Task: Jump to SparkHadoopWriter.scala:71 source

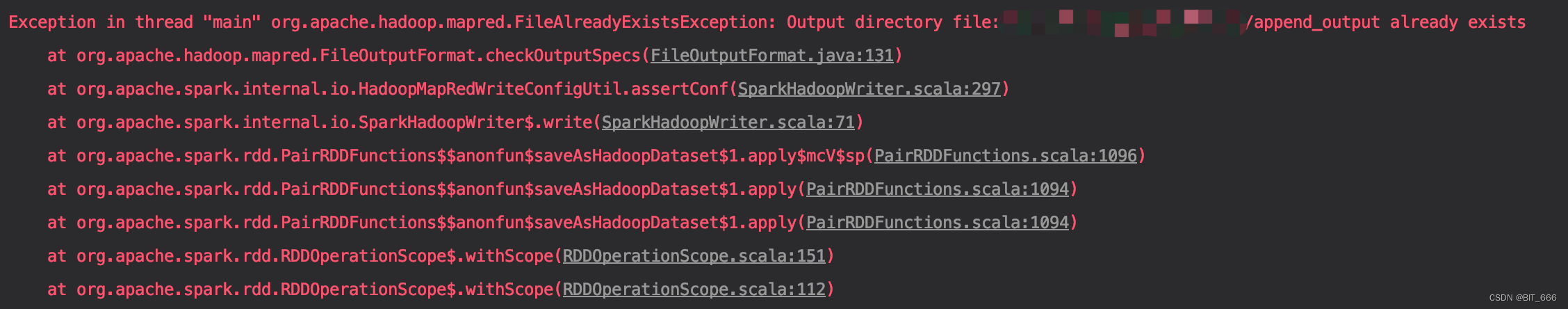Action: click(x=728, y=122)
